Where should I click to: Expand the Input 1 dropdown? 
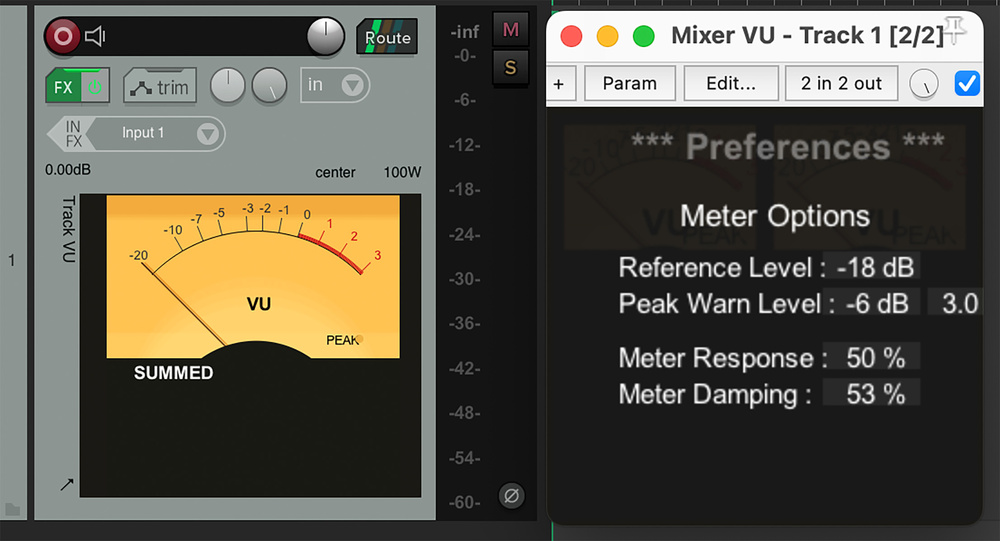(207, 133)
